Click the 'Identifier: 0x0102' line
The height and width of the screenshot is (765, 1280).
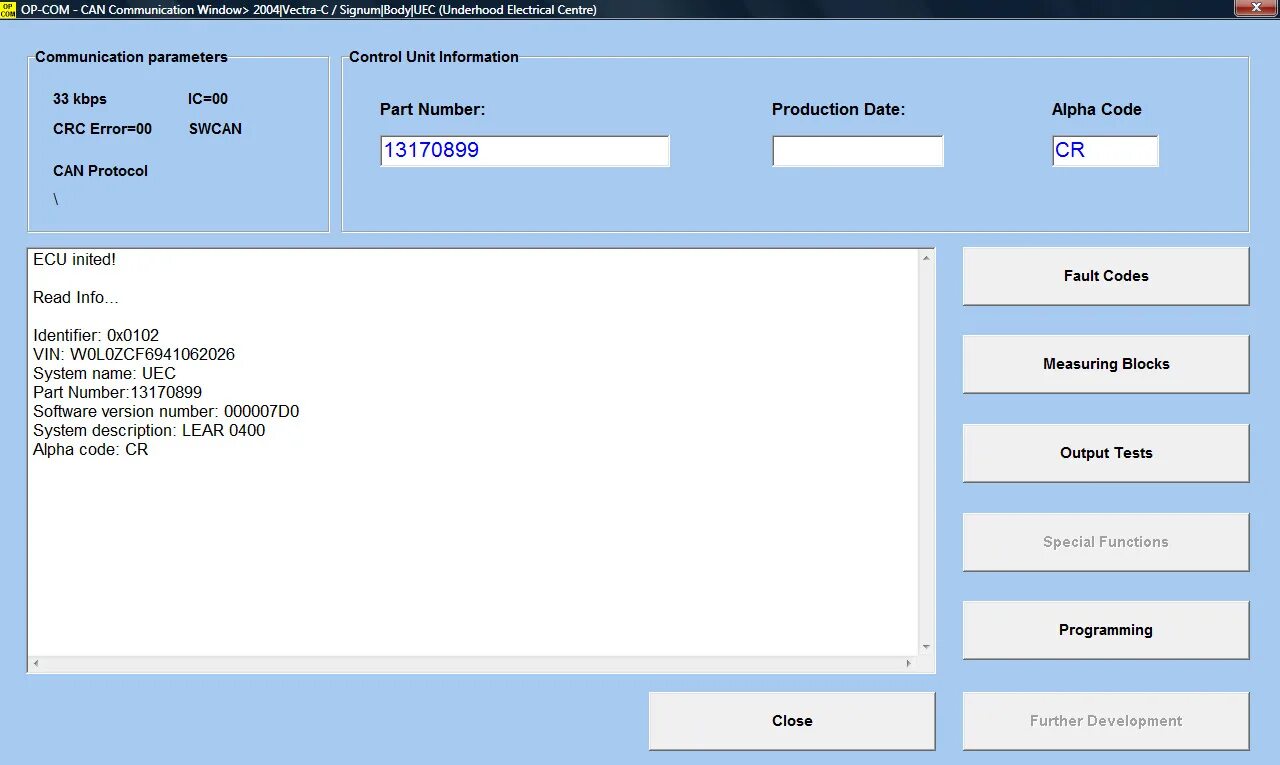[96, 336]
